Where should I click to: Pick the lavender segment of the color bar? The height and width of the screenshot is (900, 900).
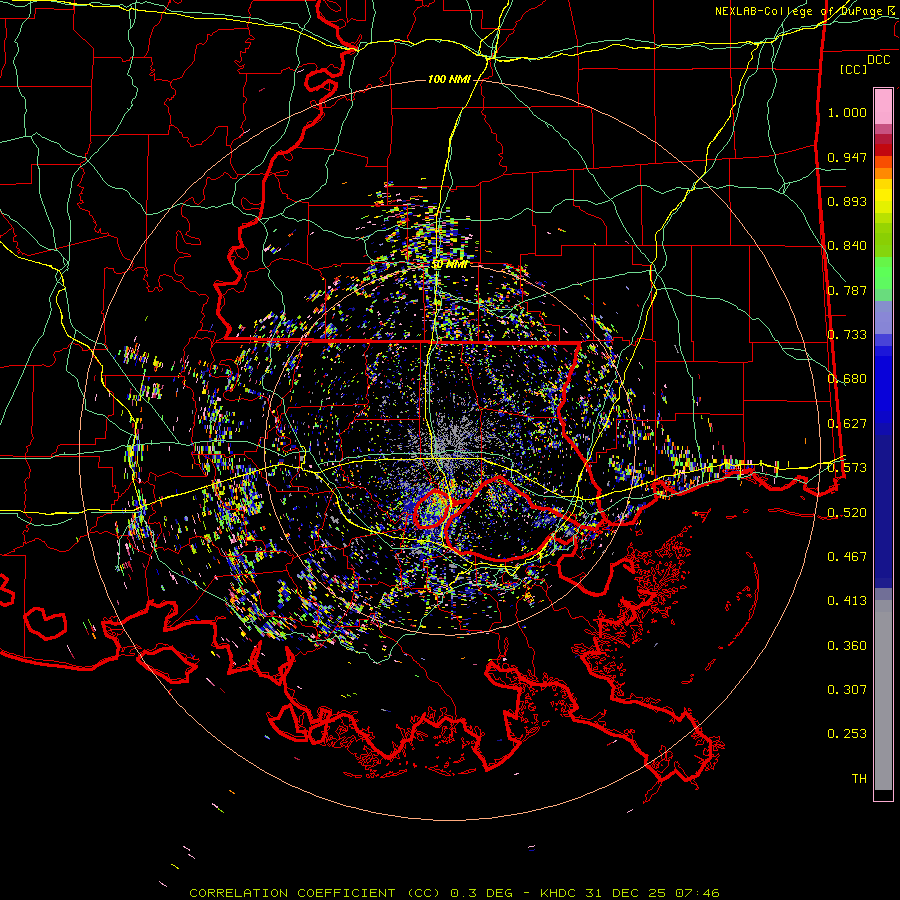coord(883,317)
